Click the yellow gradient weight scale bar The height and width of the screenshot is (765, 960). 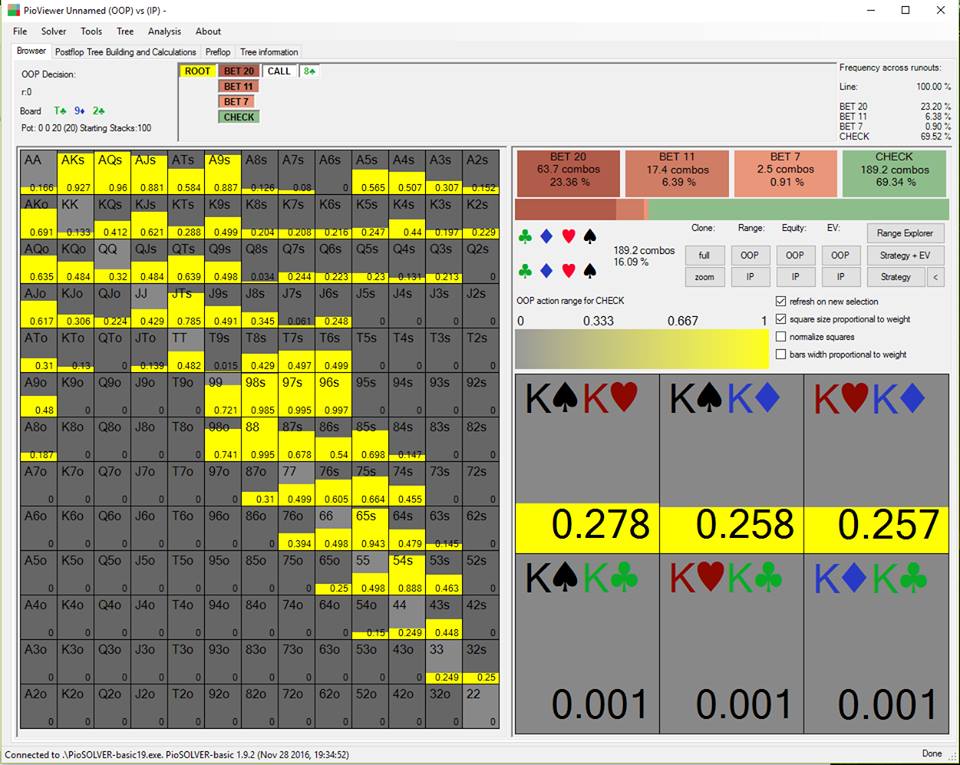(x=642, y=349)
